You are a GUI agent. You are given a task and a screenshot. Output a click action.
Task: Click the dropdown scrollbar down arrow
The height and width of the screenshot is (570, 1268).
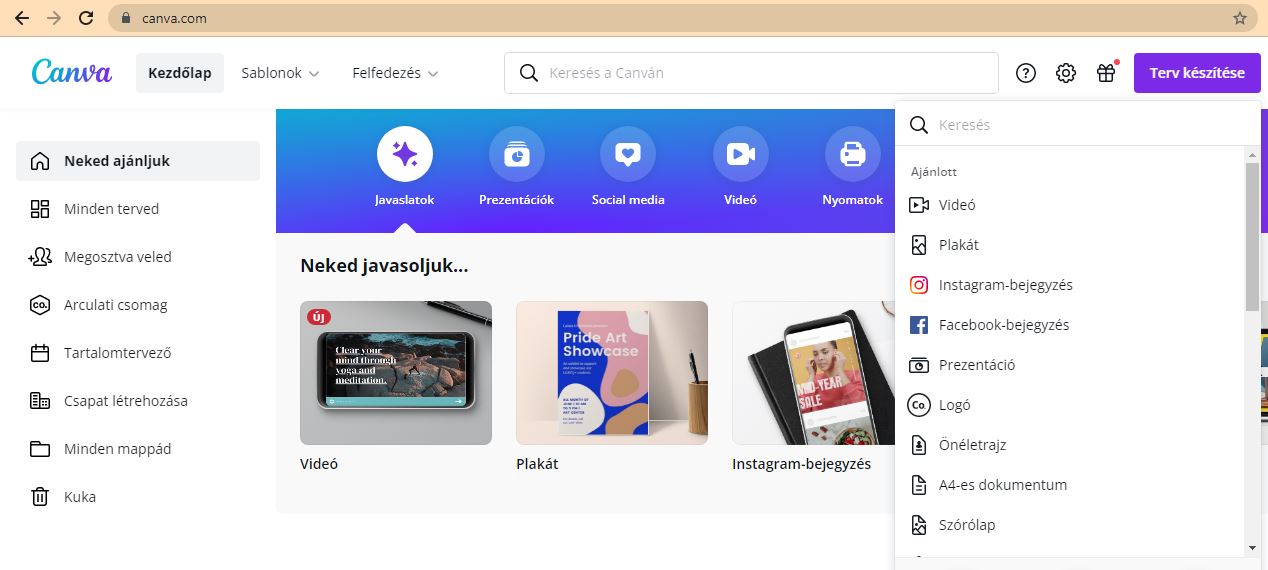pyautogui.click(x=1252, y=548)
